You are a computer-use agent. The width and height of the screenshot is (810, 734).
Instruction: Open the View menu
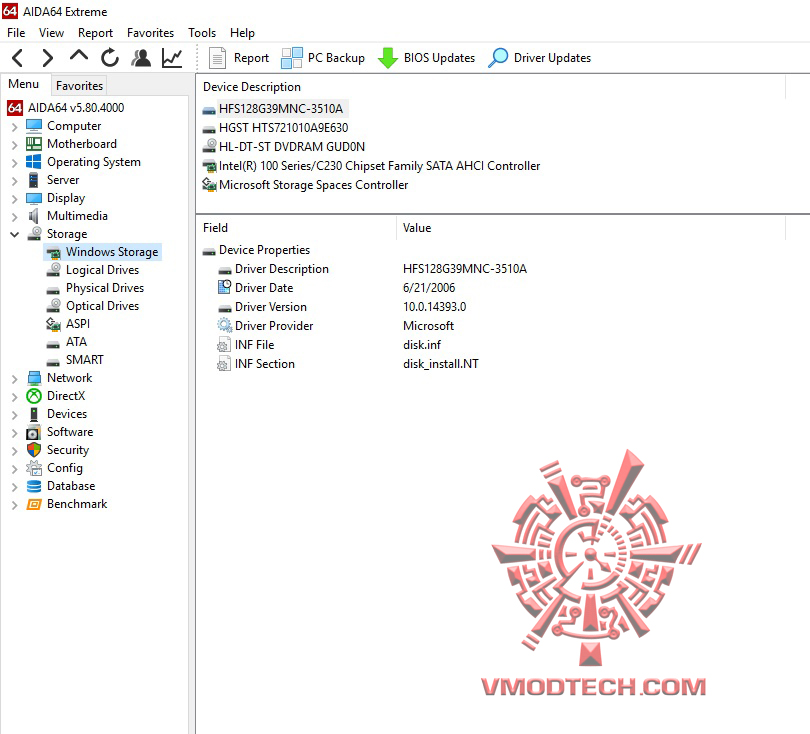pyautogui.click(x=51, y=33)
